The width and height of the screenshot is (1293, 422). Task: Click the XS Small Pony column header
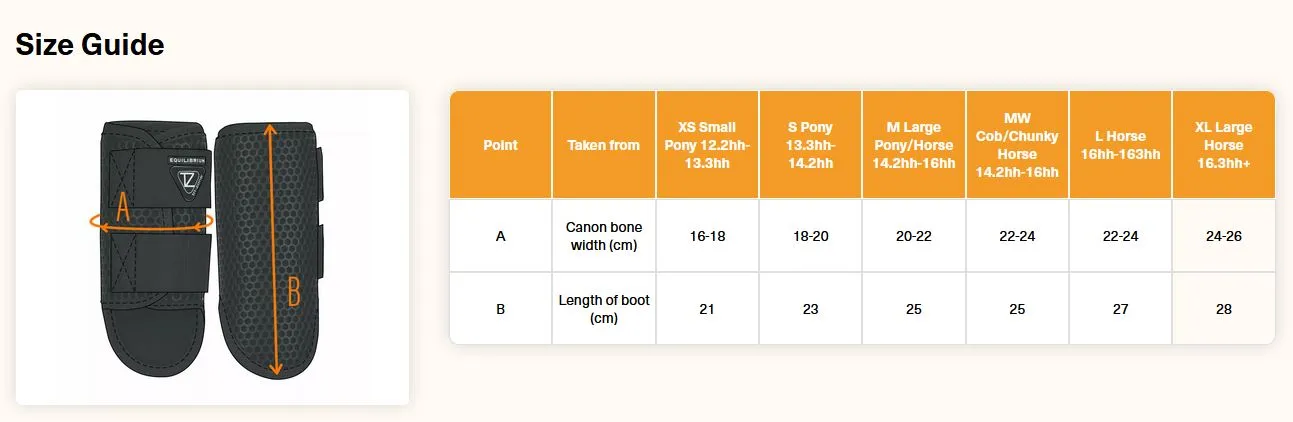point(707,145)
